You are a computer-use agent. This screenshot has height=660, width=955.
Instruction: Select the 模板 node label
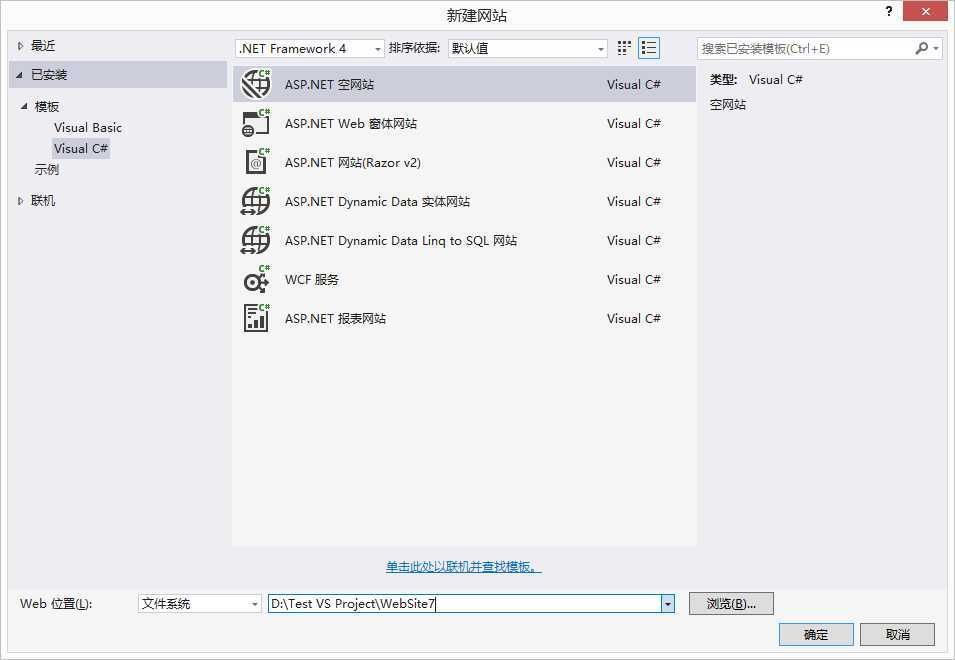coord(47,107)
